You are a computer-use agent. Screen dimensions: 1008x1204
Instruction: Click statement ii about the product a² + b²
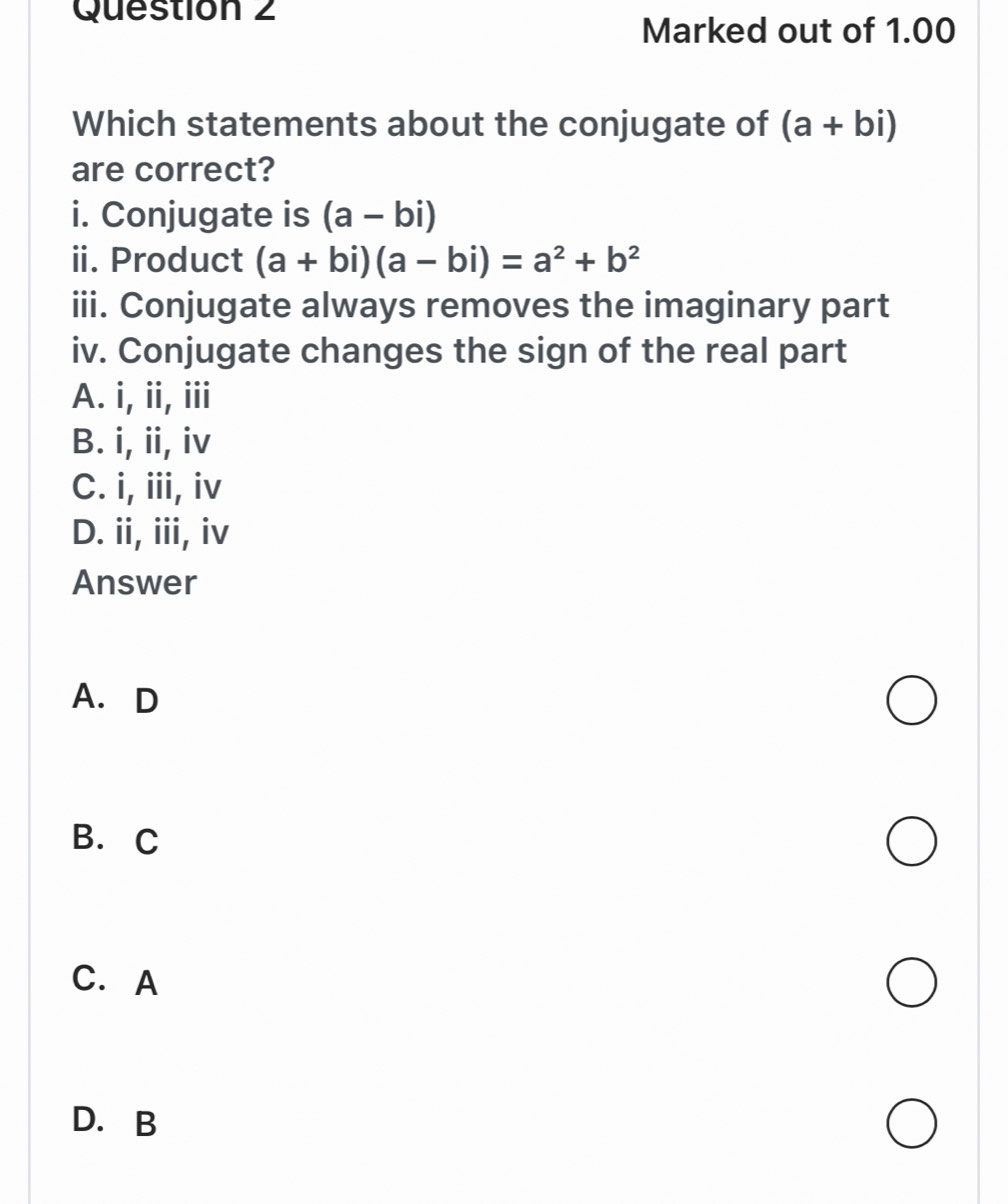coord(356,260)
